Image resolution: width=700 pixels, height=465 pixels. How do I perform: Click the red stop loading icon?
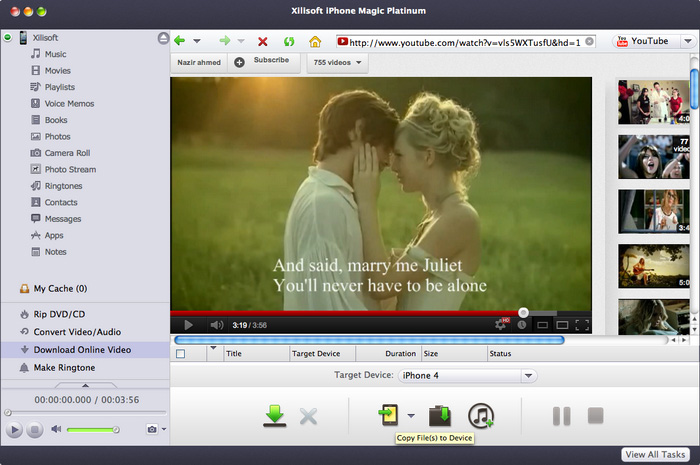(x=263, y=42)
